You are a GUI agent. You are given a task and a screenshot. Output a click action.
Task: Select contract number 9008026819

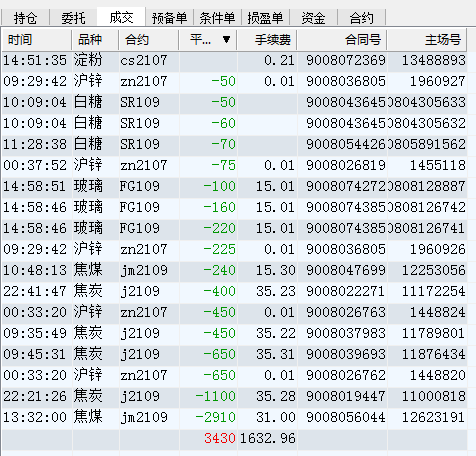pos(346,165)
